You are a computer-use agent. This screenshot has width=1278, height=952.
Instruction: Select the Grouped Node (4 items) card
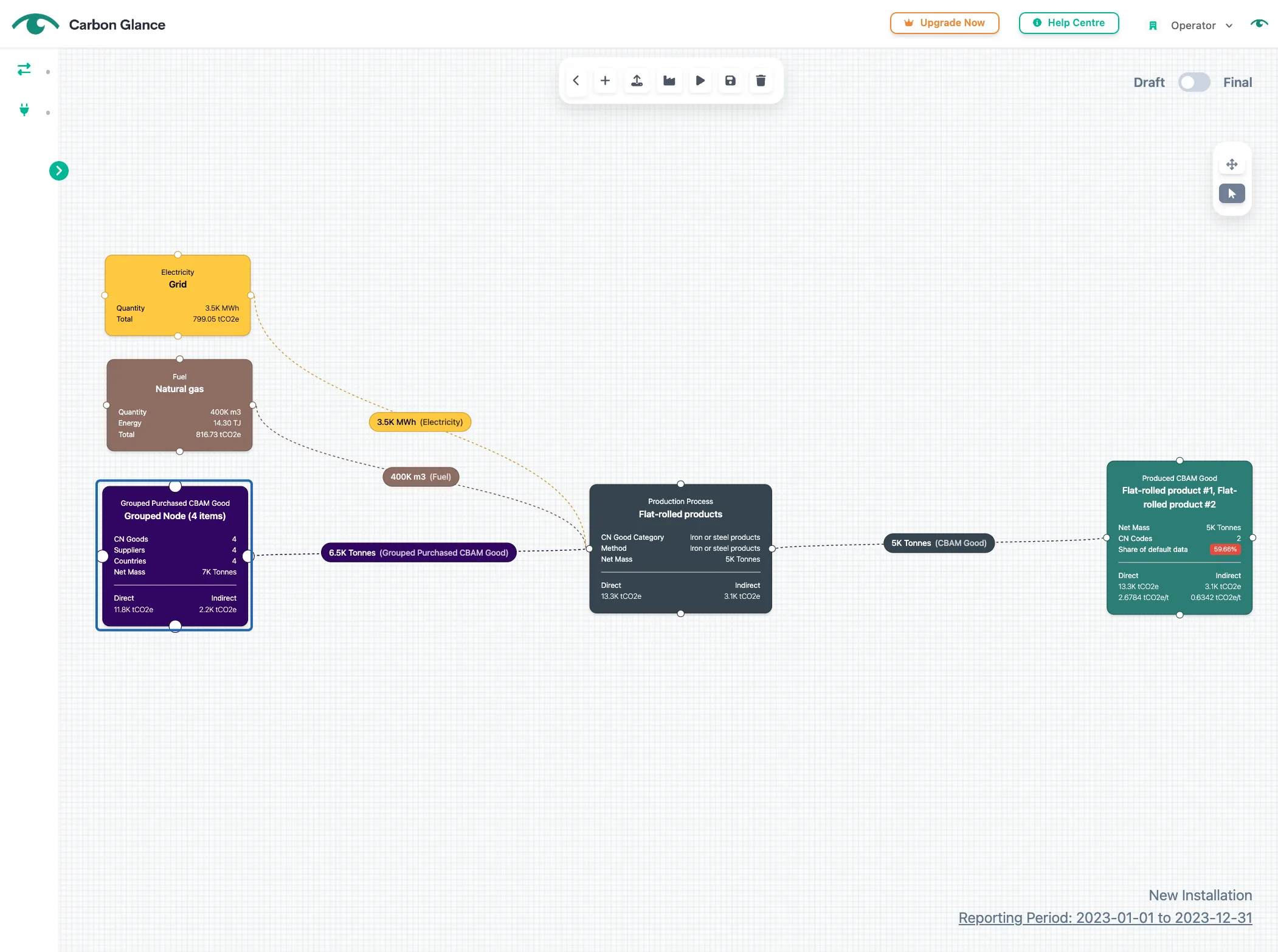click(175, 556)
